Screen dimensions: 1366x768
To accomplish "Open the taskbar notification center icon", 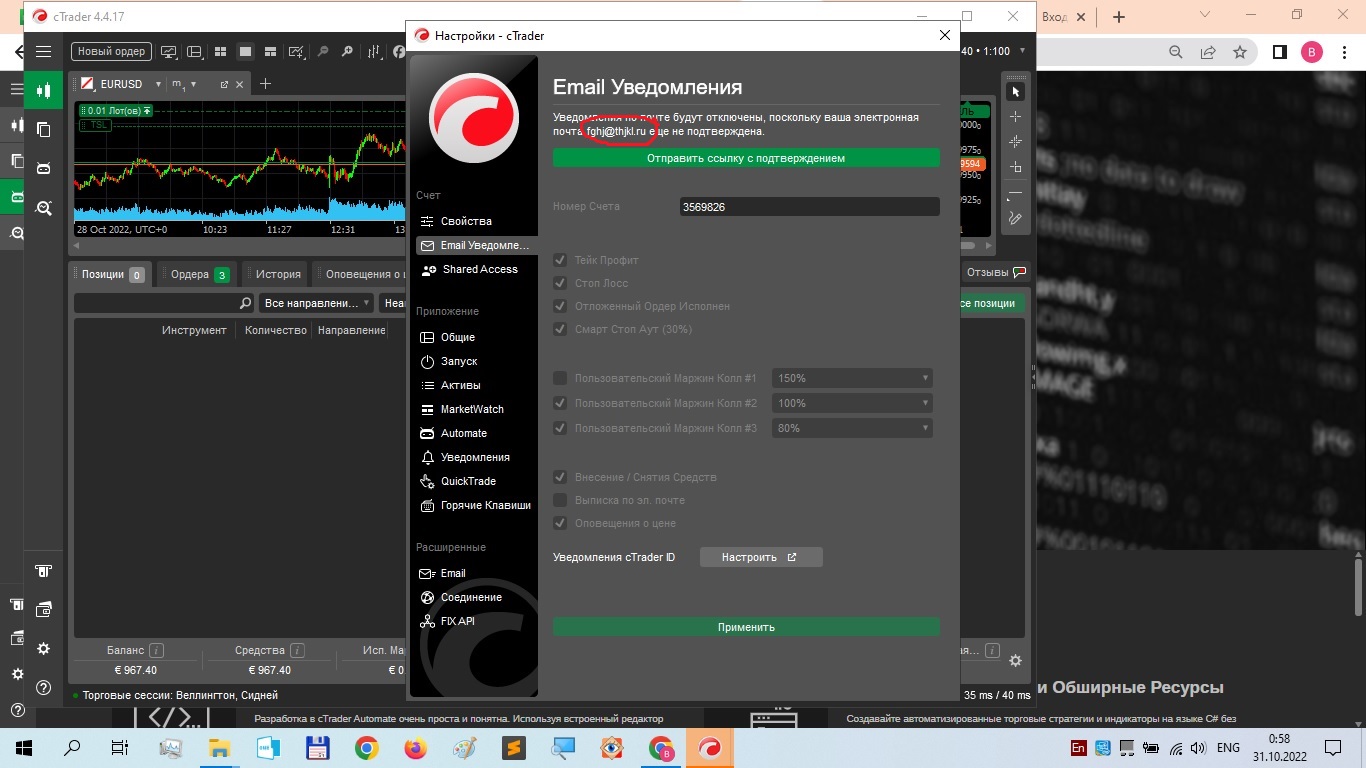I will pos(1333,747).
